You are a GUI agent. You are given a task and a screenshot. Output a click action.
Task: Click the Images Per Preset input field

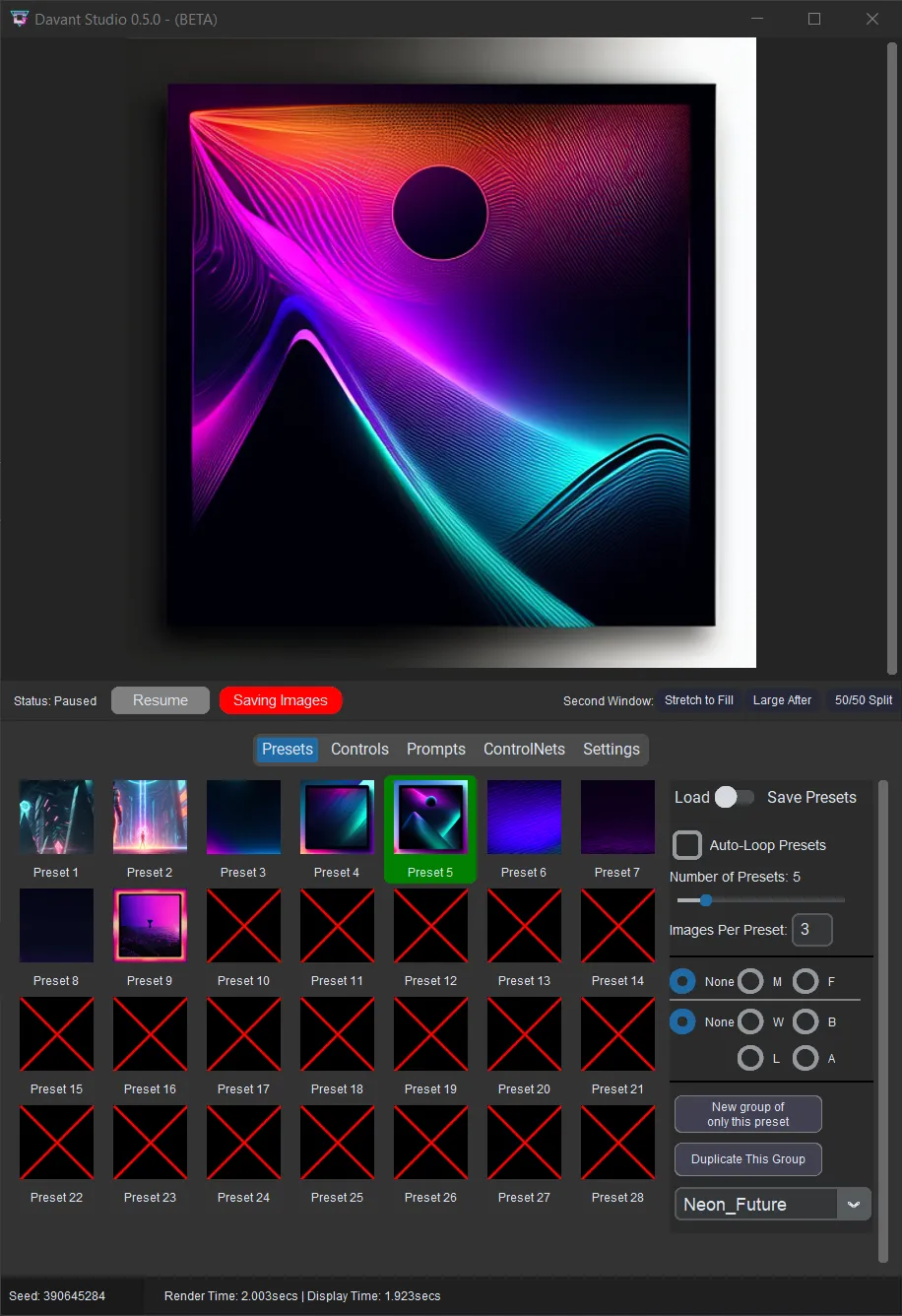click(x=811, y=929)
